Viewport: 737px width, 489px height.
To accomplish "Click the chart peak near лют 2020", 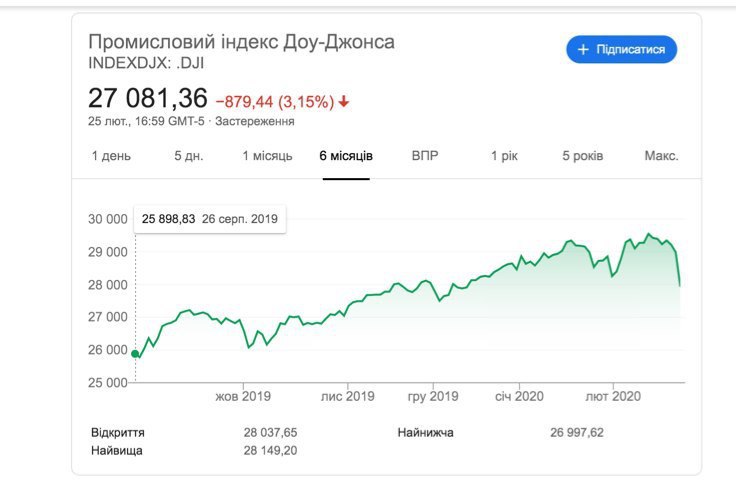I will 649,234.
